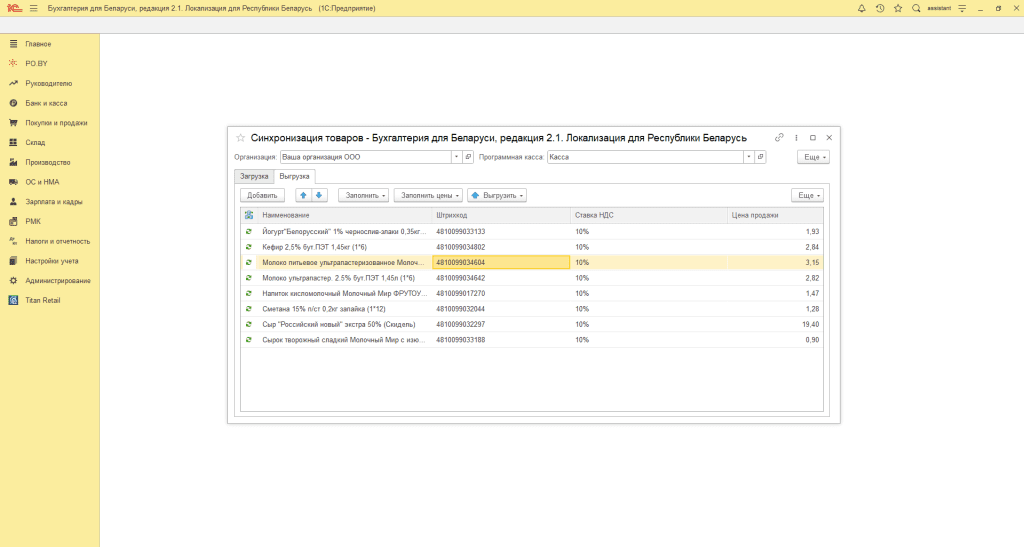Screen dimensions: 1024x547
Task: Sort by Наименование column header
Action: [344, 215]
